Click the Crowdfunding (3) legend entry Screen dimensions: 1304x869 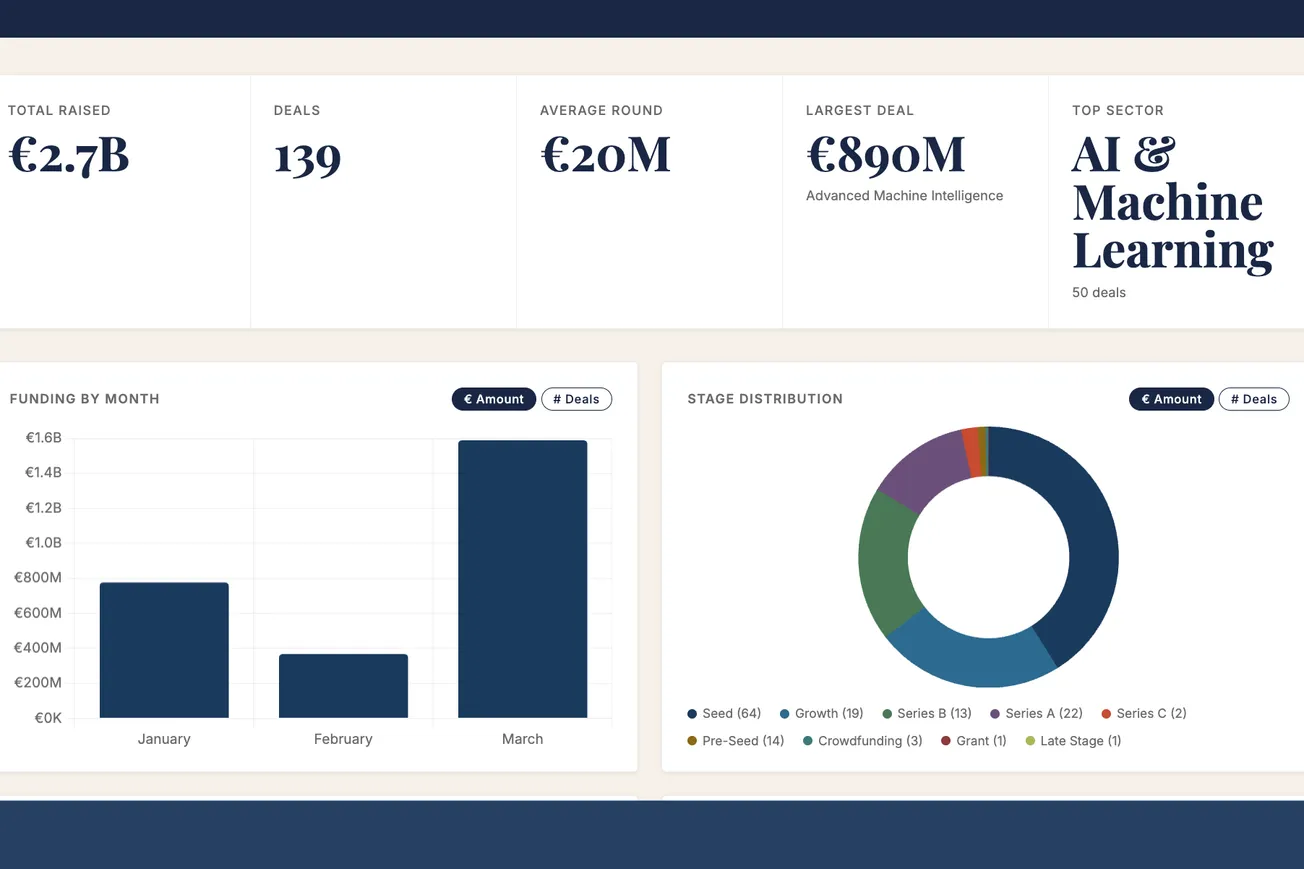[862, 741]
